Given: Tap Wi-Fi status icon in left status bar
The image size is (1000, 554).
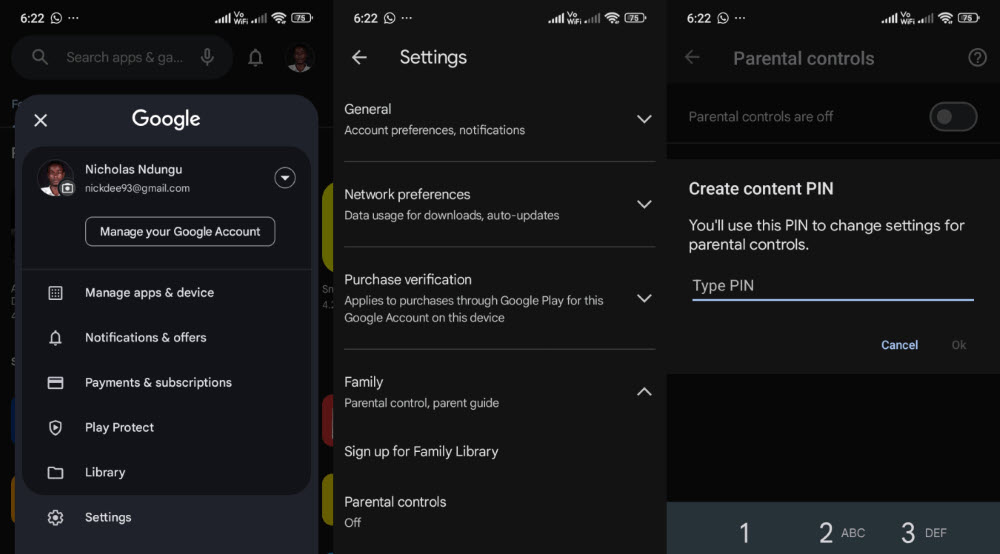Looking at the screenshot, I should pos(279,18).
